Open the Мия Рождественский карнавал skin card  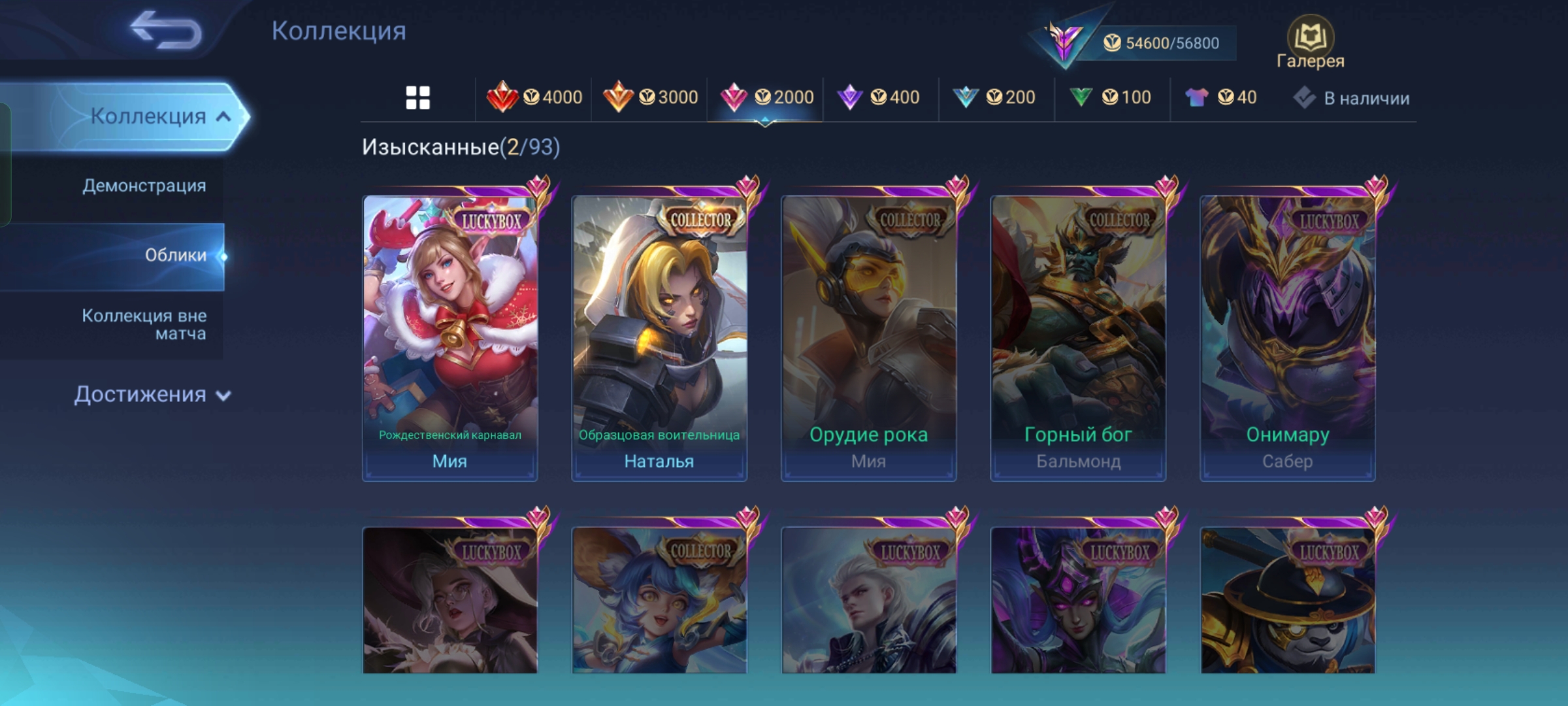[x=450, y=338]
